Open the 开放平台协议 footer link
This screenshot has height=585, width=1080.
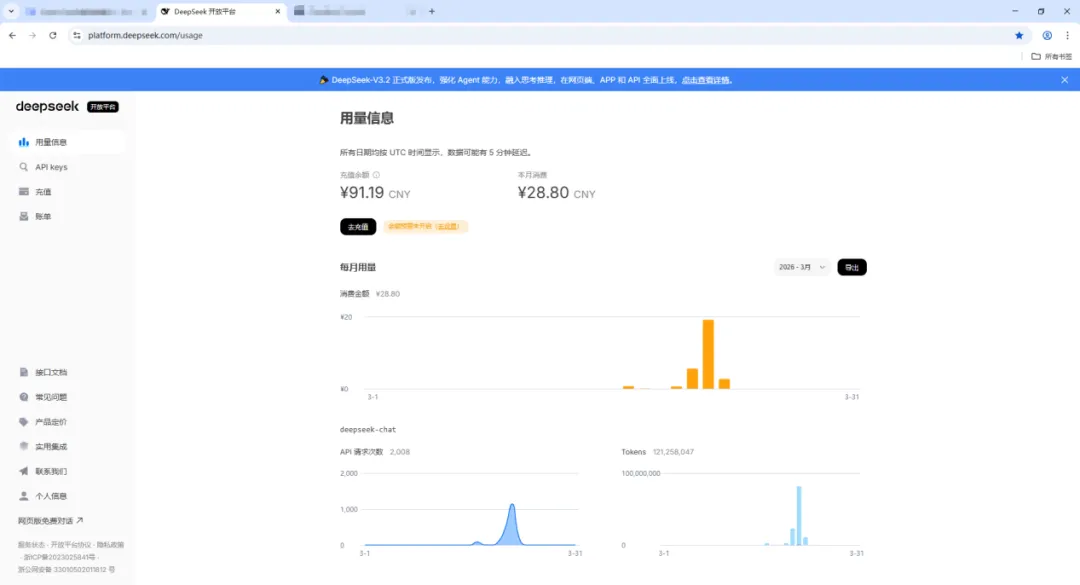(x=71, y=544)
